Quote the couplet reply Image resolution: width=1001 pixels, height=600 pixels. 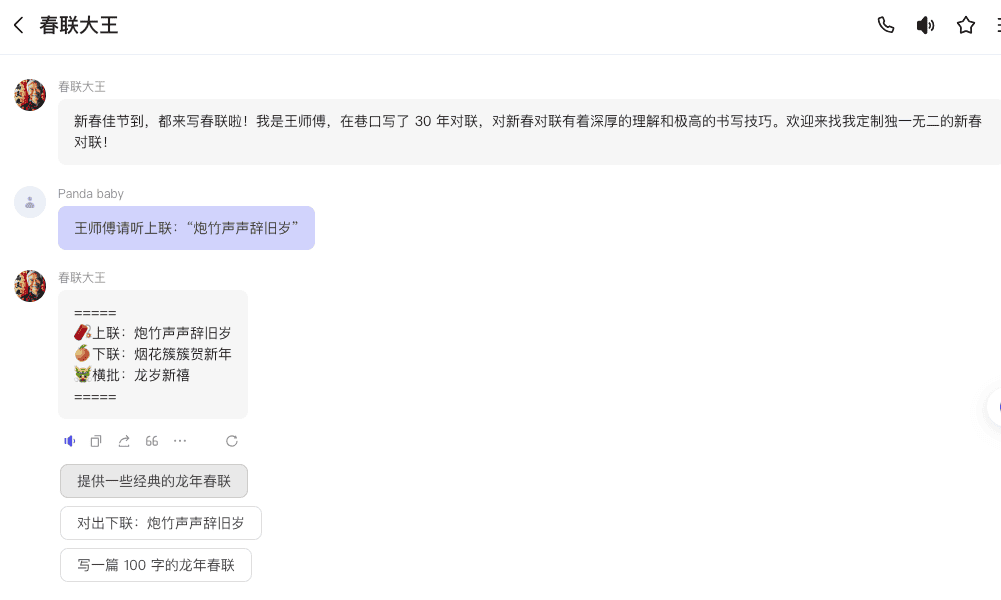(152, 441)
